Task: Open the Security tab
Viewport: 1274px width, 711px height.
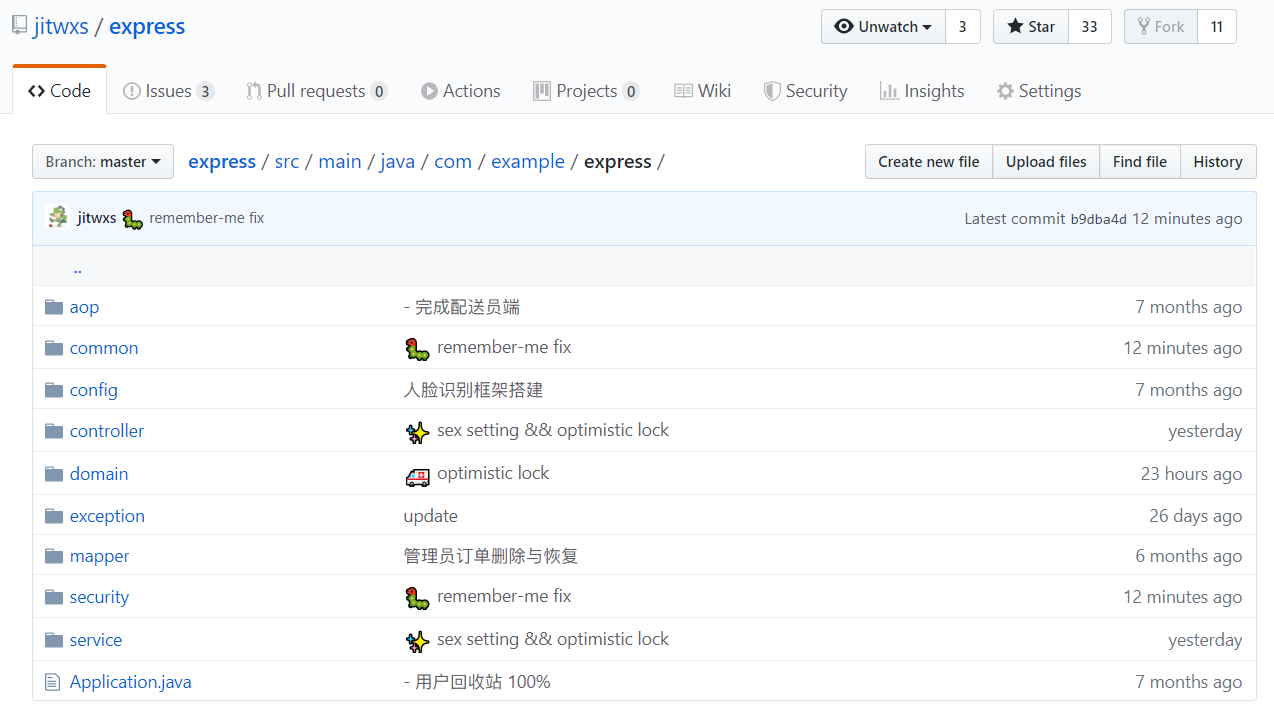Action: 805,91
